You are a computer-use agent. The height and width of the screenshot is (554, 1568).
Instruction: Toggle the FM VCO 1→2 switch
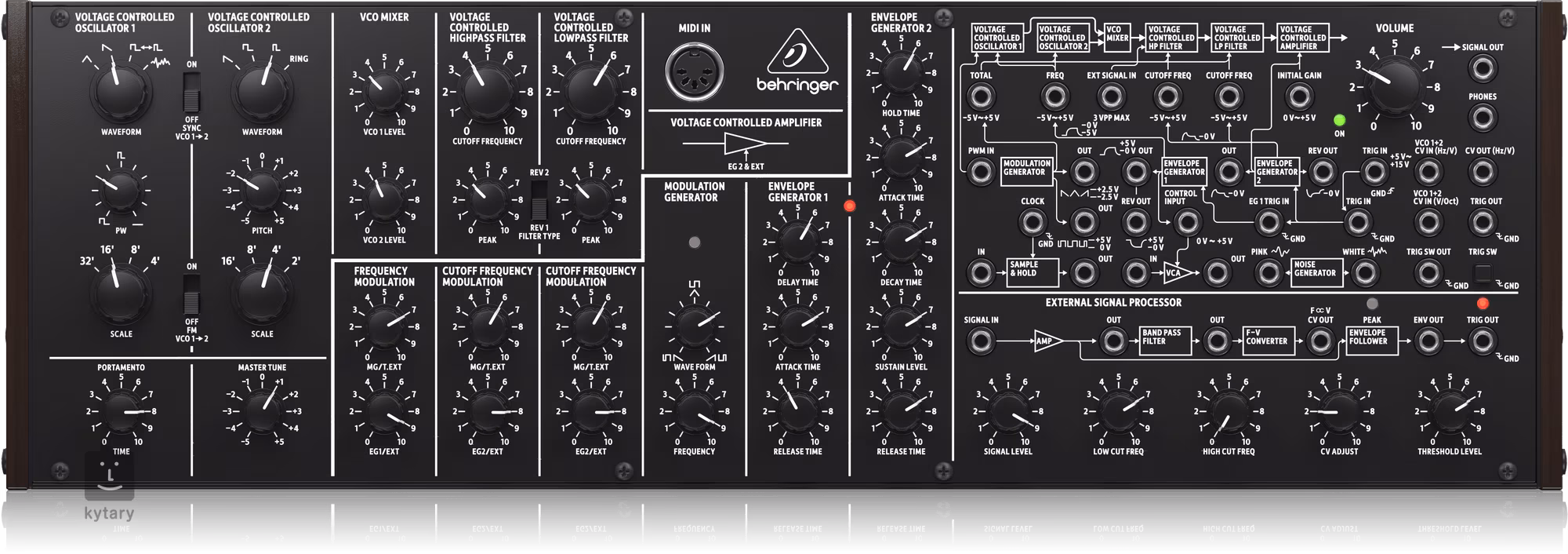191,294
